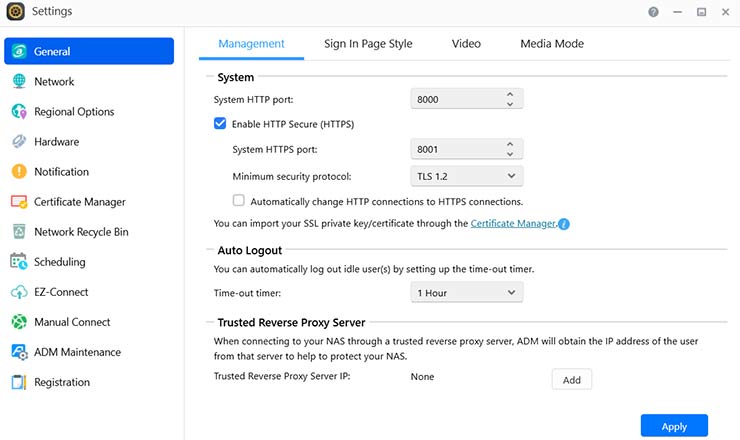740x440 pixels.
Task: Open the Media Mode tab
Action: coord(552,44)
